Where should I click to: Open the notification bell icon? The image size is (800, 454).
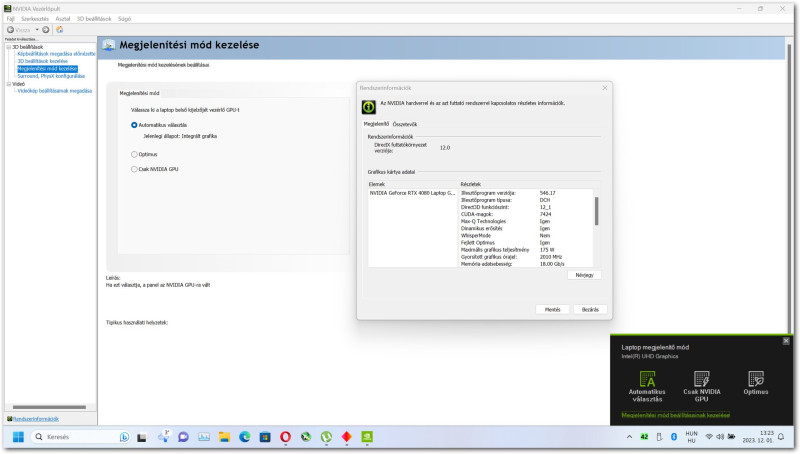point(781,437)
